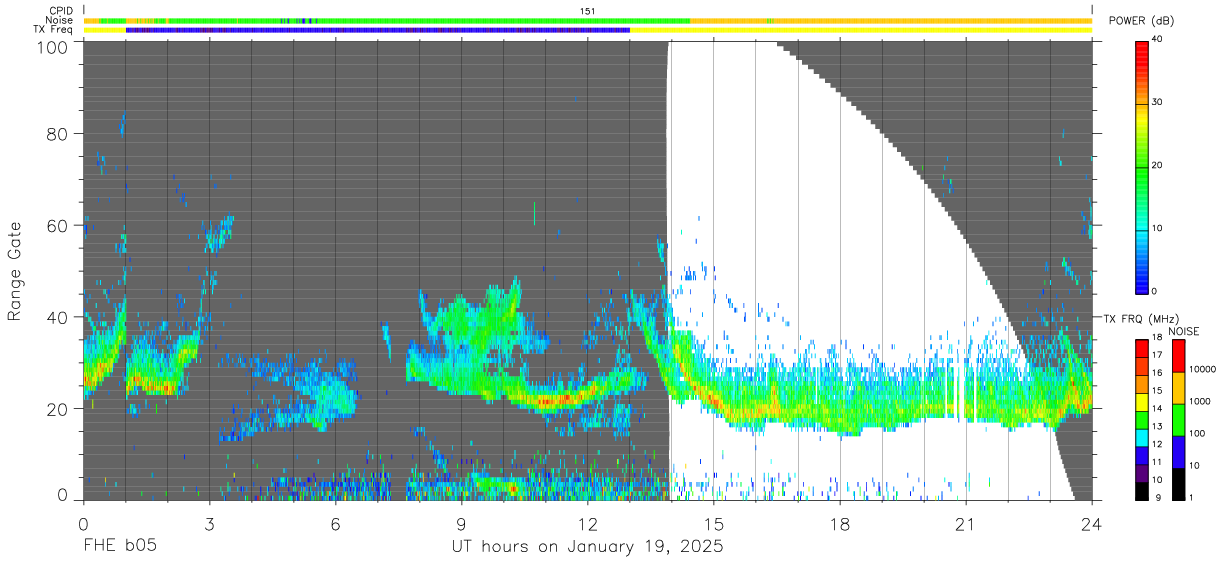Click the 3 tick on the UT hours axis
This screenshot has width=1228, height=567.
(209, 523)
